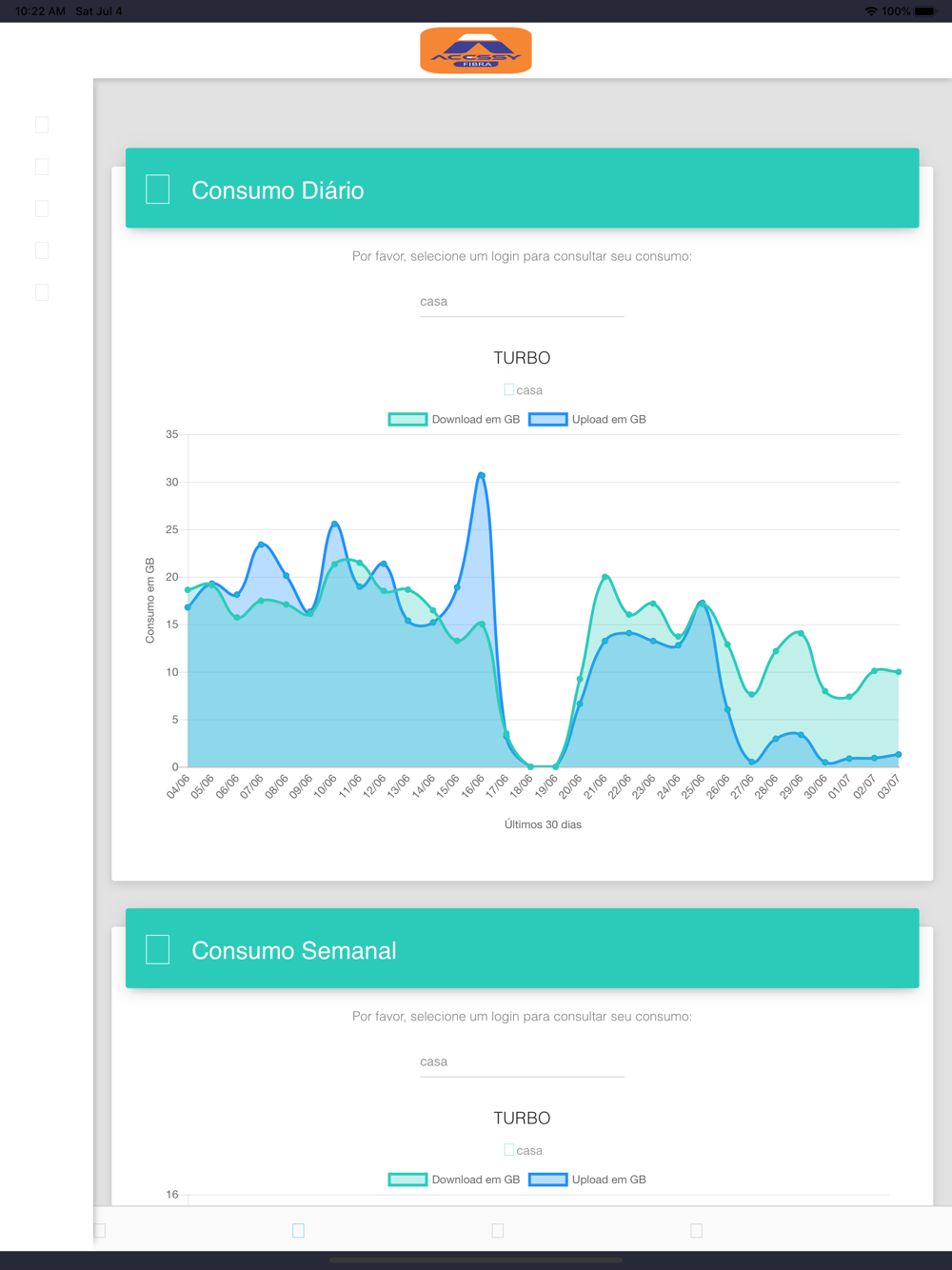Click the battery icon in status bar
Viewport: 952px width, 1270px height.
[x=925, y=11]
